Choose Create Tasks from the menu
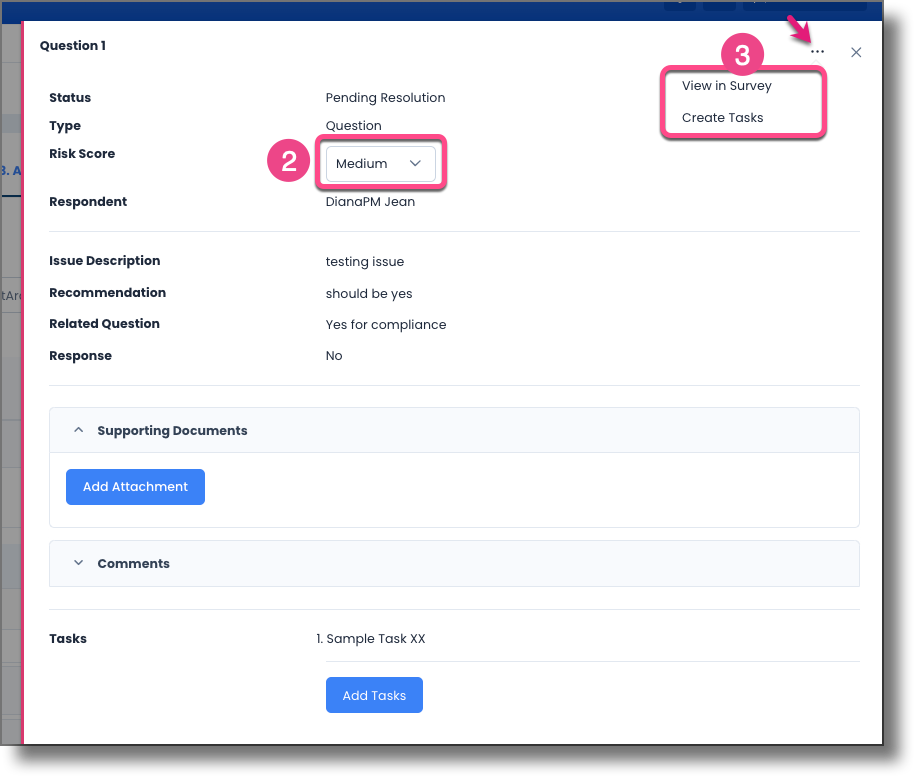 click(722, 118)
